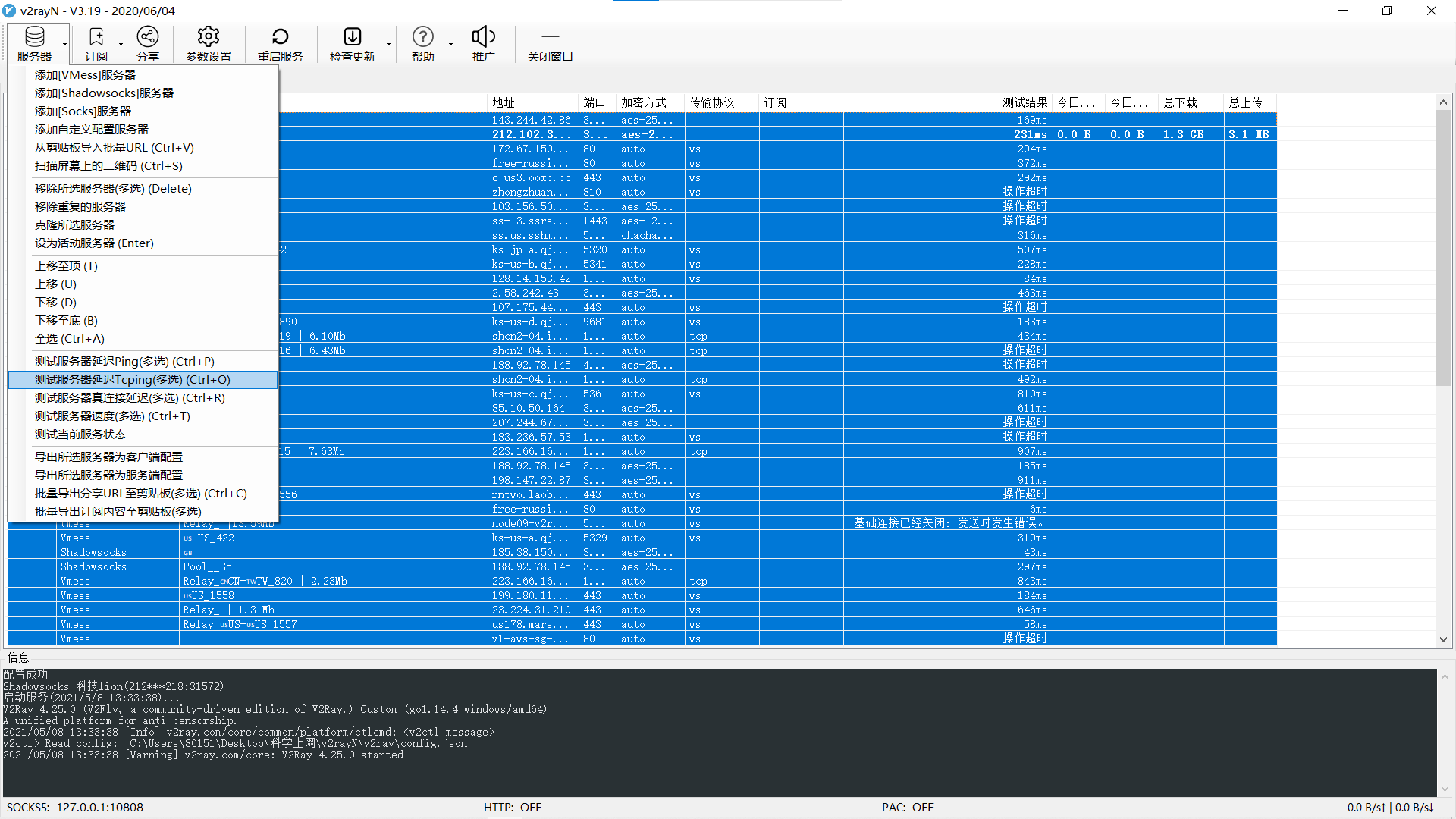Image resolution: width=1456 pixels, height=819 pixels.
Task: Choose 全选 (Ctrl+A) menu entry
Action: point(143,338)
